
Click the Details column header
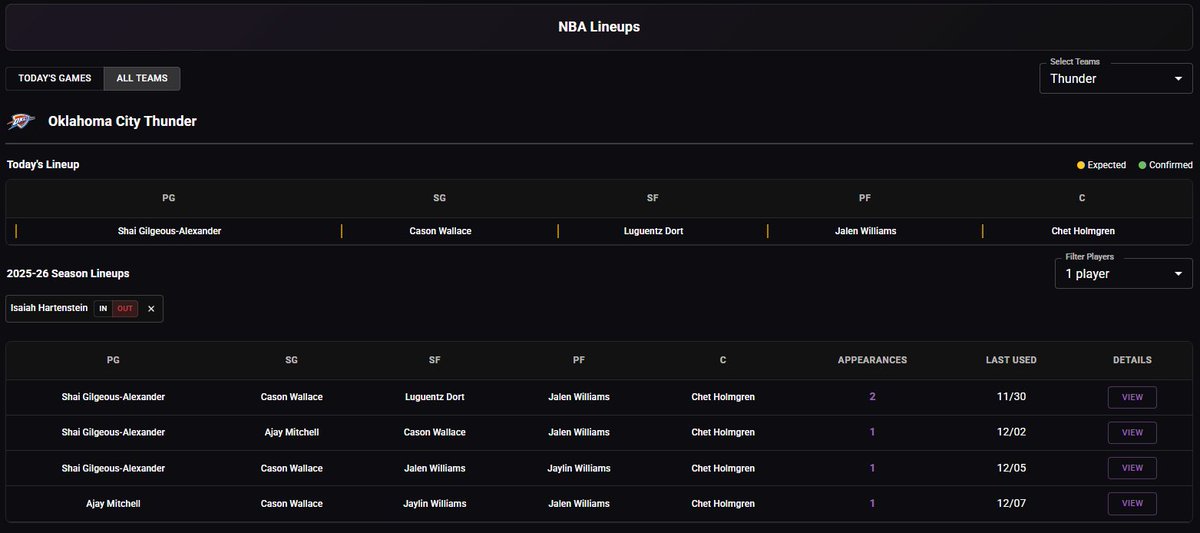(x=1132, y=360)
